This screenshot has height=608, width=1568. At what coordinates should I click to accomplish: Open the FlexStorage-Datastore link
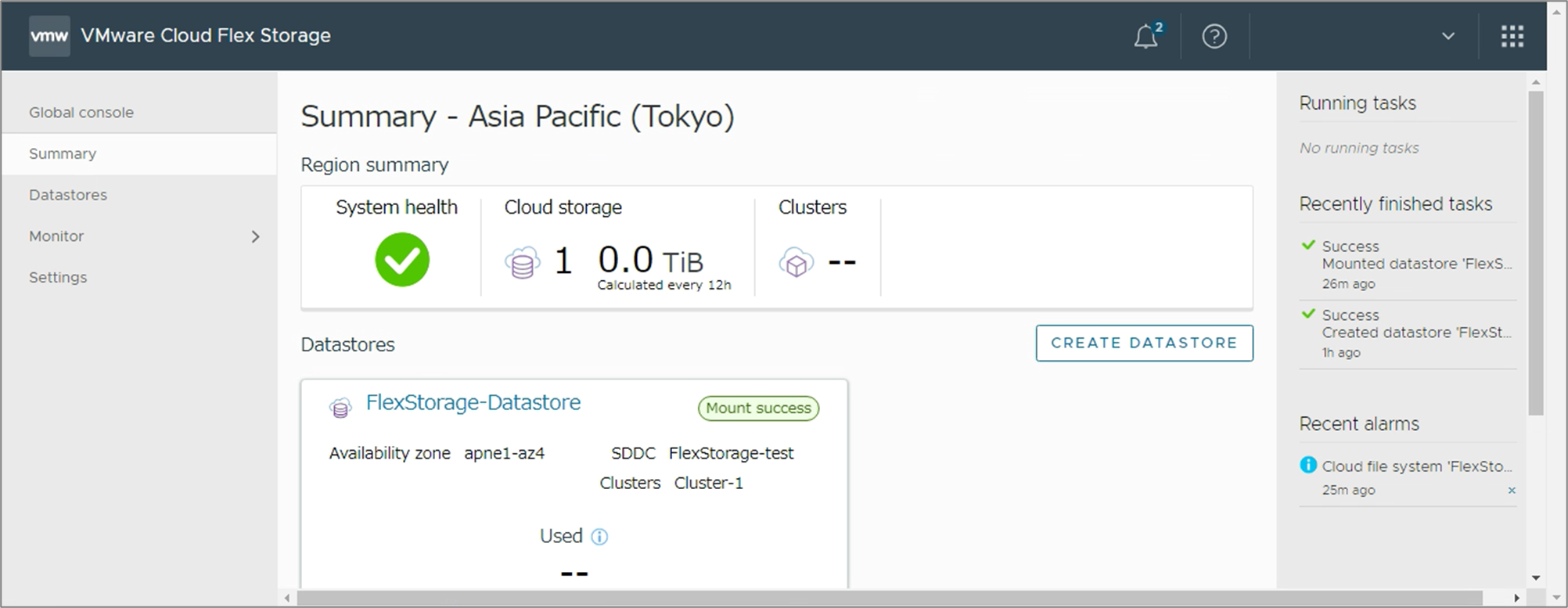tap(473, 402)
